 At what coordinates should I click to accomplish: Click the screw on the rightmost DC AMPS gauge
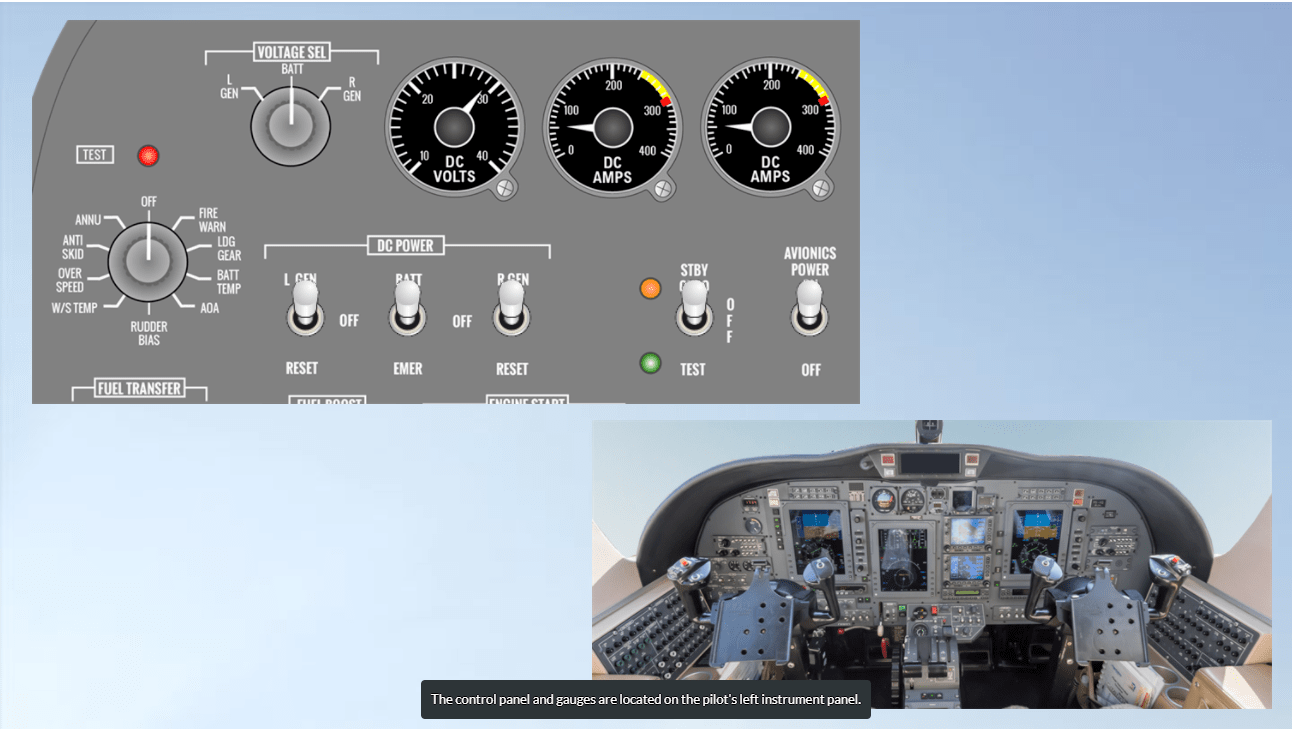[x=822, y=187]
